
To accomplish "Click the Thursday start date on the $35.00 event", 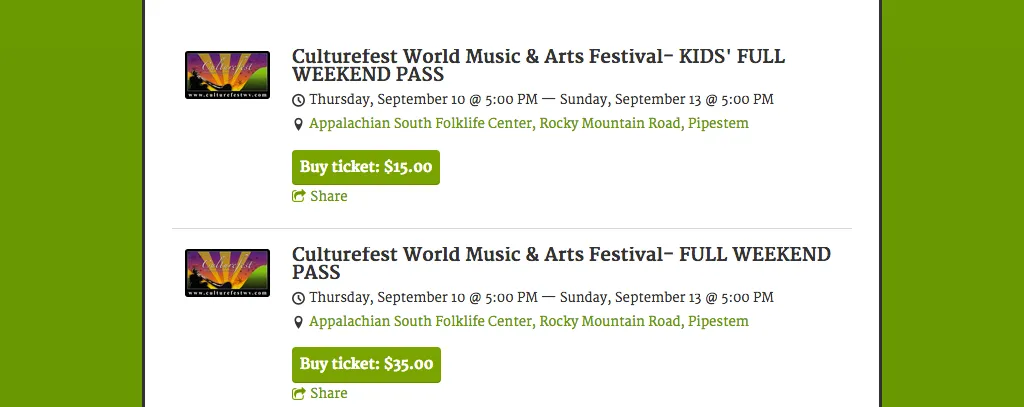I will (424, 297).
